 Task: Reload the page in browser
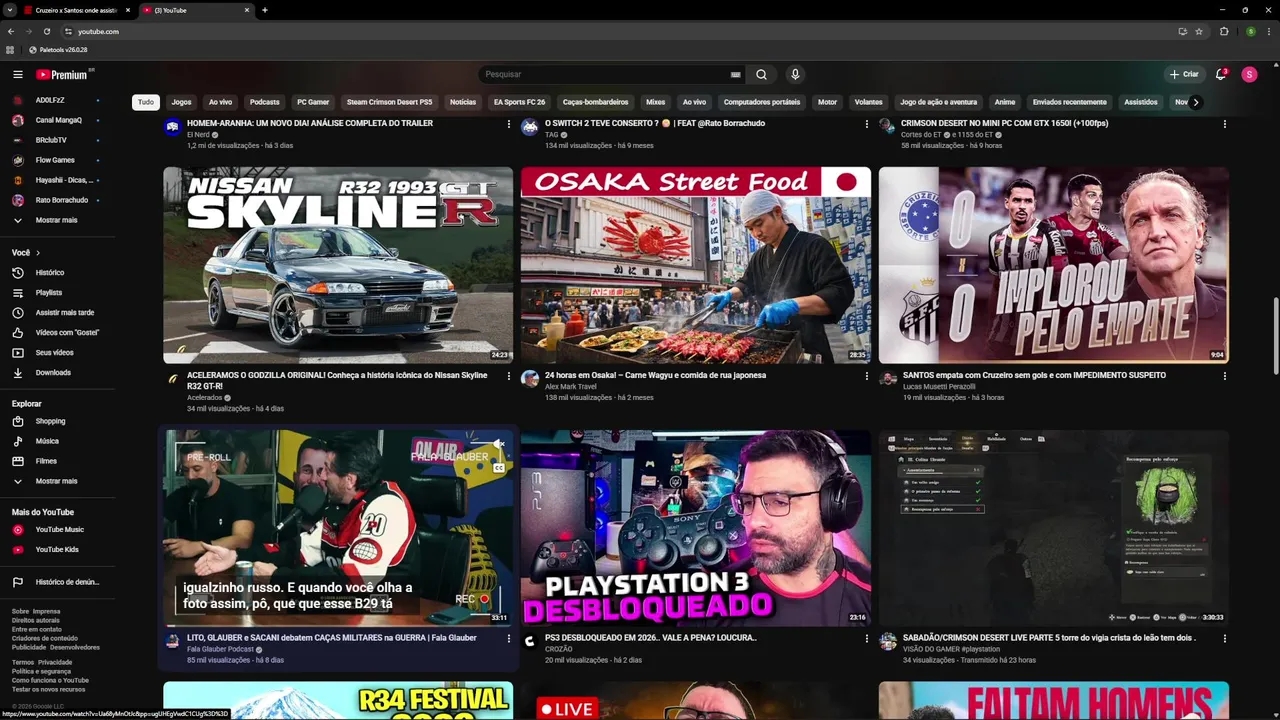coord(46,31)
